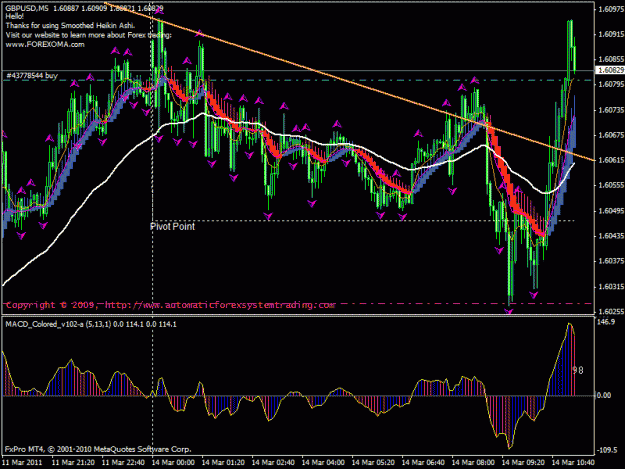
Task: Click the -109.5 MACD scale value
Action: pyautogui.click(x=607, y=450)
